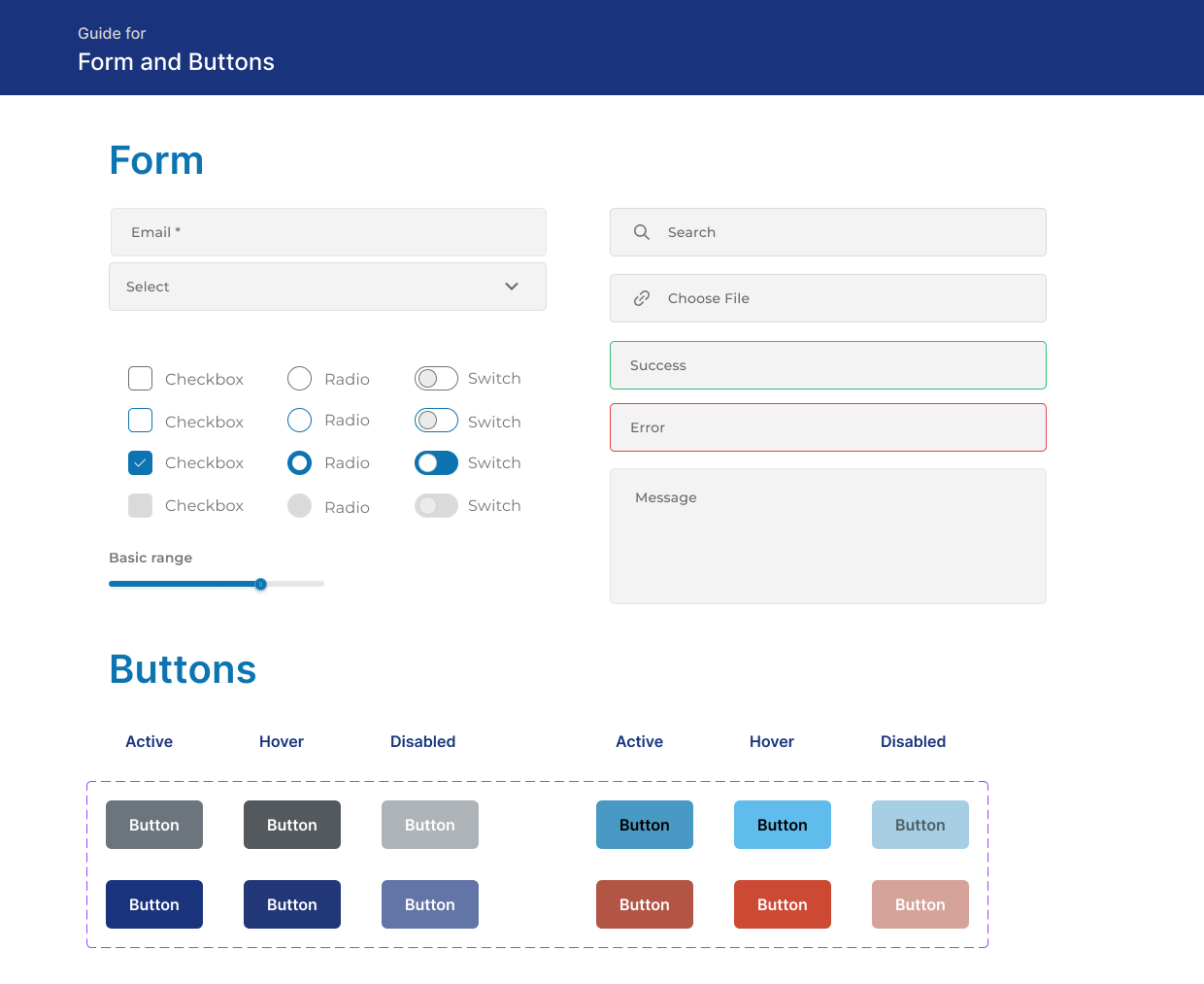Tick the first unchecked Checkbox
The image size is (1204, 984).
tap(141, 379)
